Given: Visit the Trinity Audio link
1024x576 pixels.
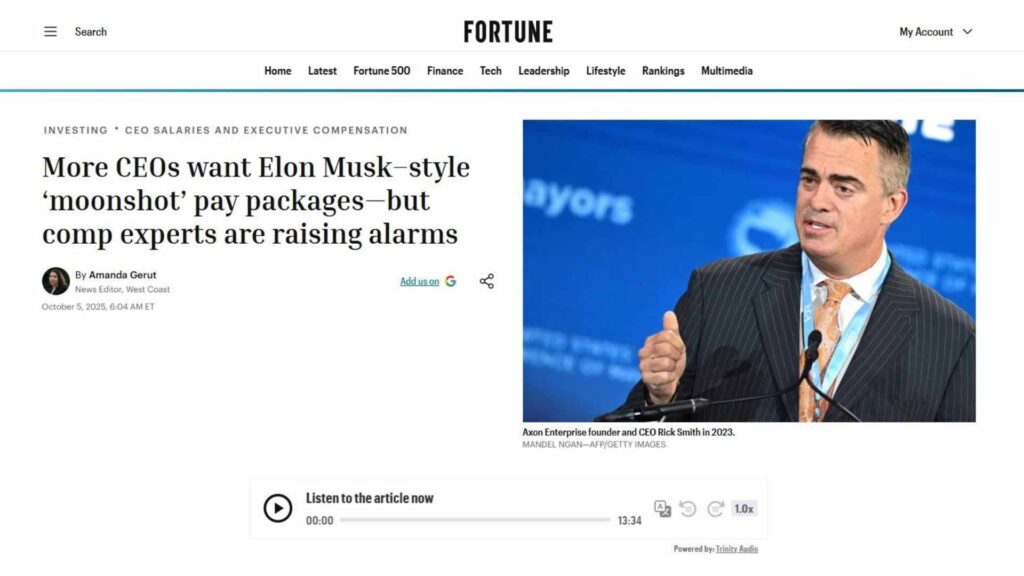Looking at the screenshot, I should [x=737, y=549].
